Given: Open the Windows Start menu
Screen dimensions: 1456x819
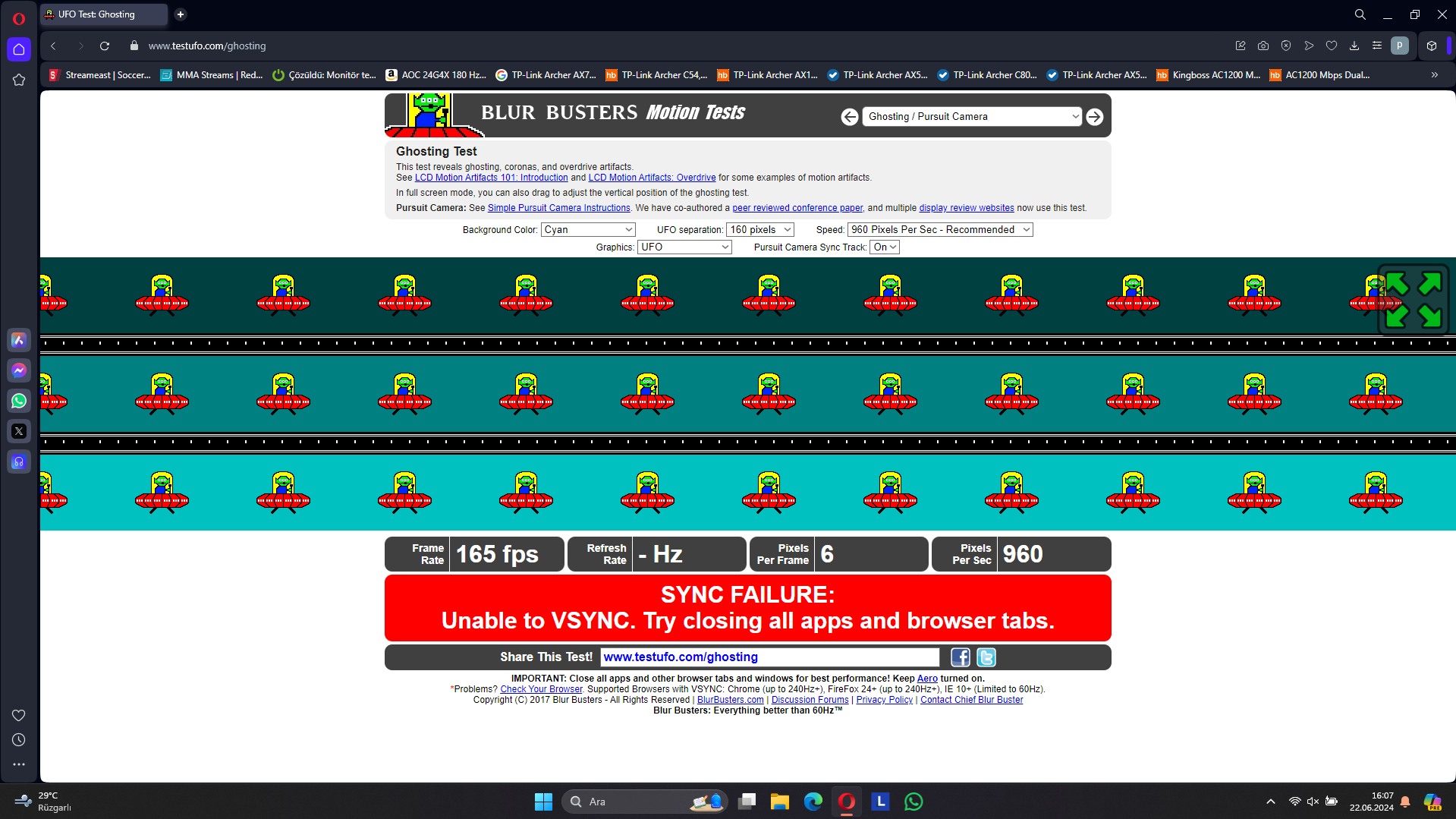Looking at the screenshot, I should click(543, 802).
